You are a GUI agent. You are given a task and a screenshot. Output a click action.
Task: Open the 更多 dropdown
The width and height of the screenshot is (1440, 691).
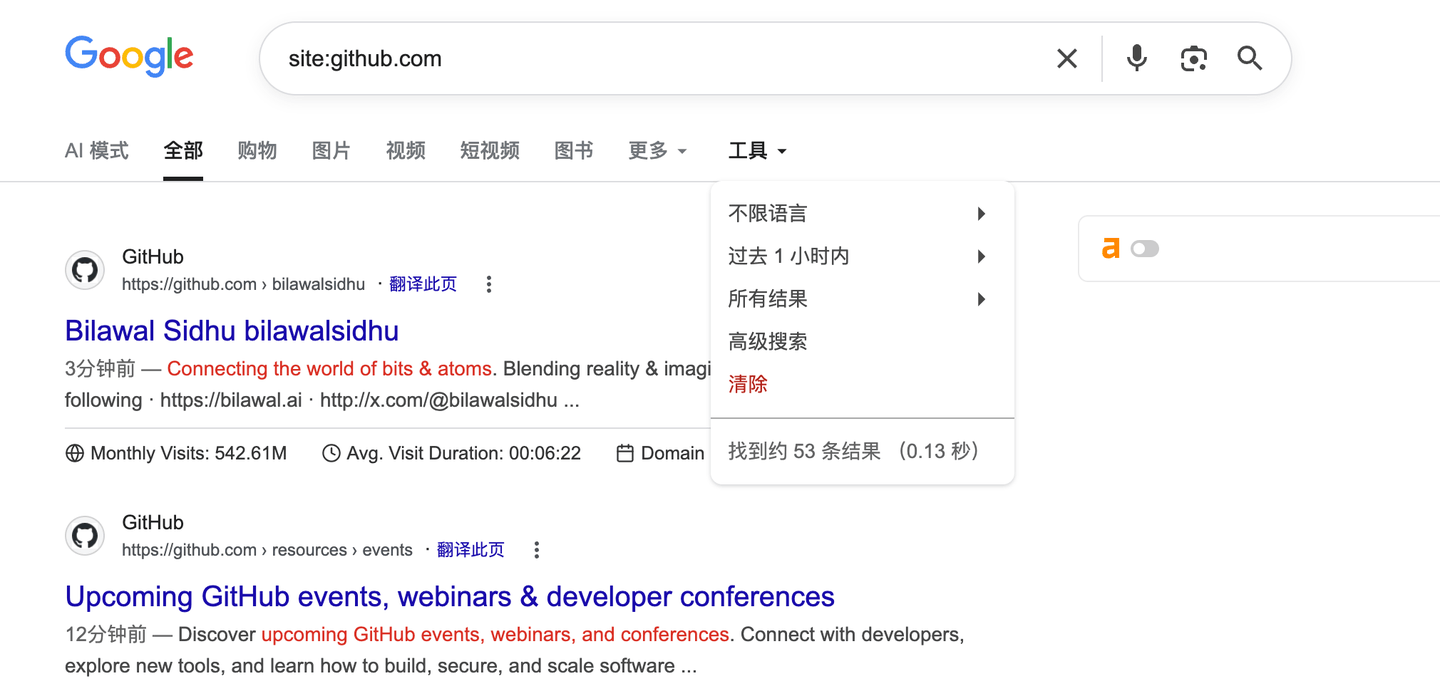(x=657, y=151)
